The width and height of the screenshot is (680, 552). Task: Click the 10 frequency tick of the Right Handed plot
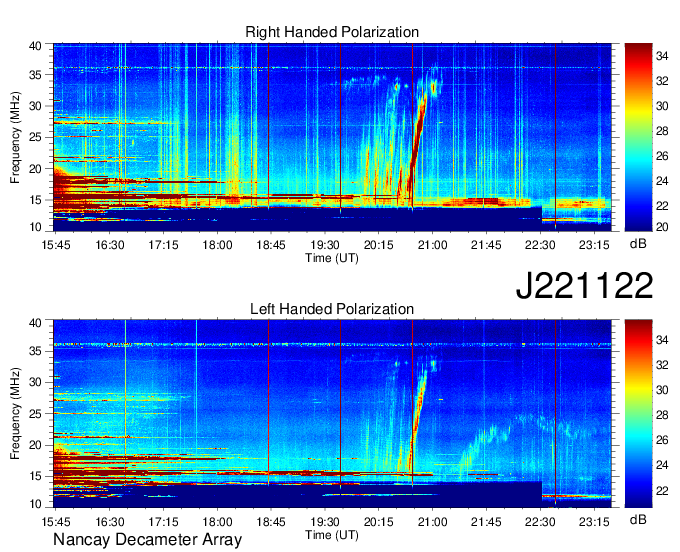(36, 227)
